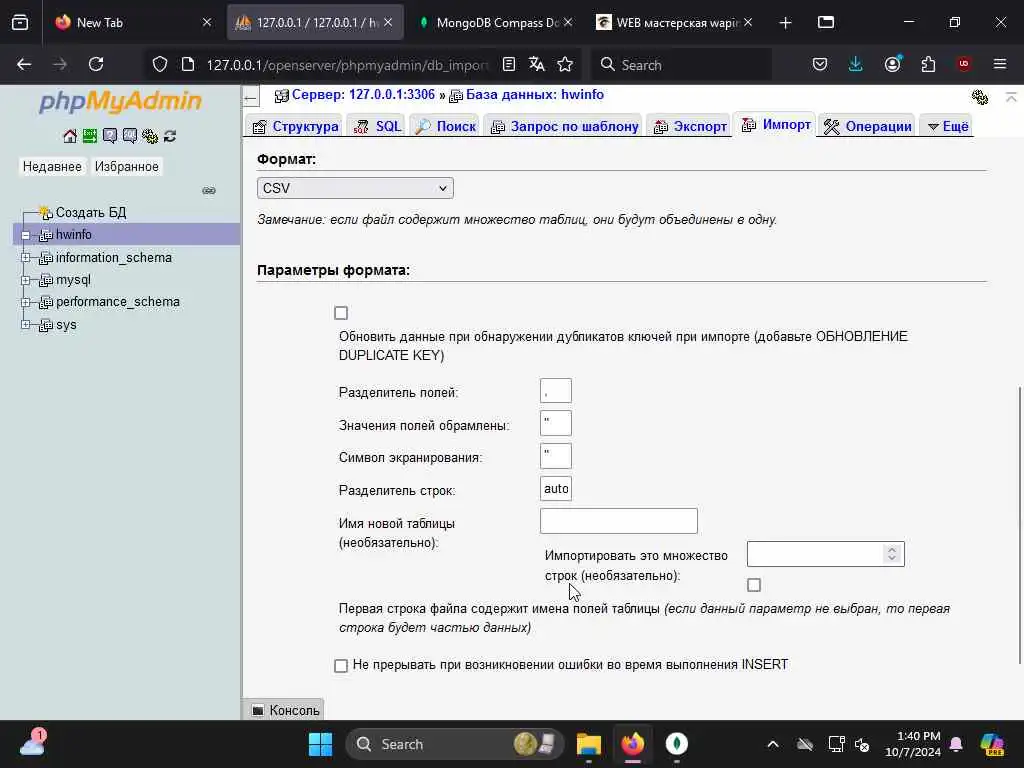Open Firefox account icon
Screen dimensions: 1024x768
(893, 64)
